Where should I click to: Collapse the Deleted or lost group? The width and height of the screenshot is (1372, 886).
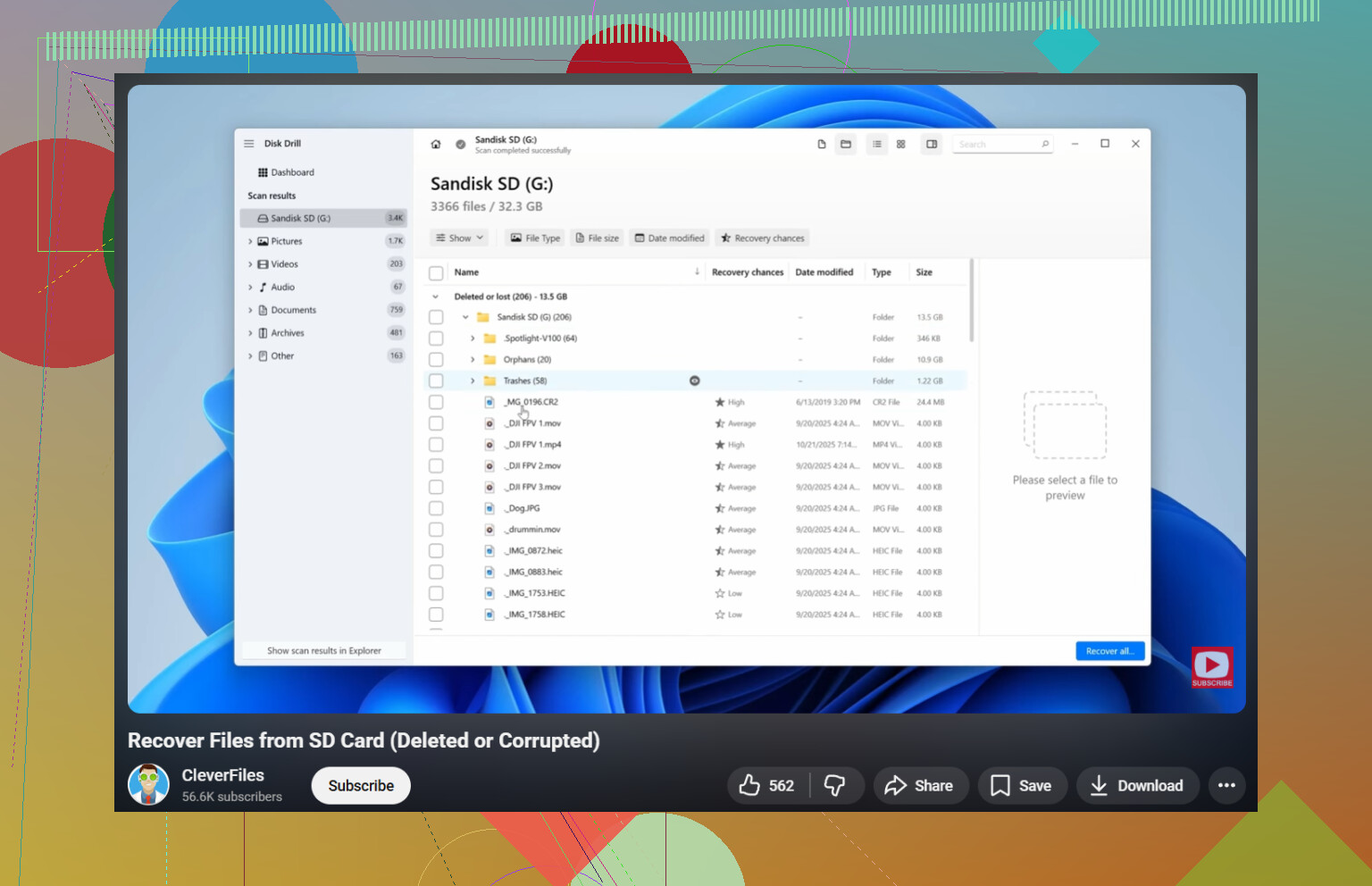(435, 297)
